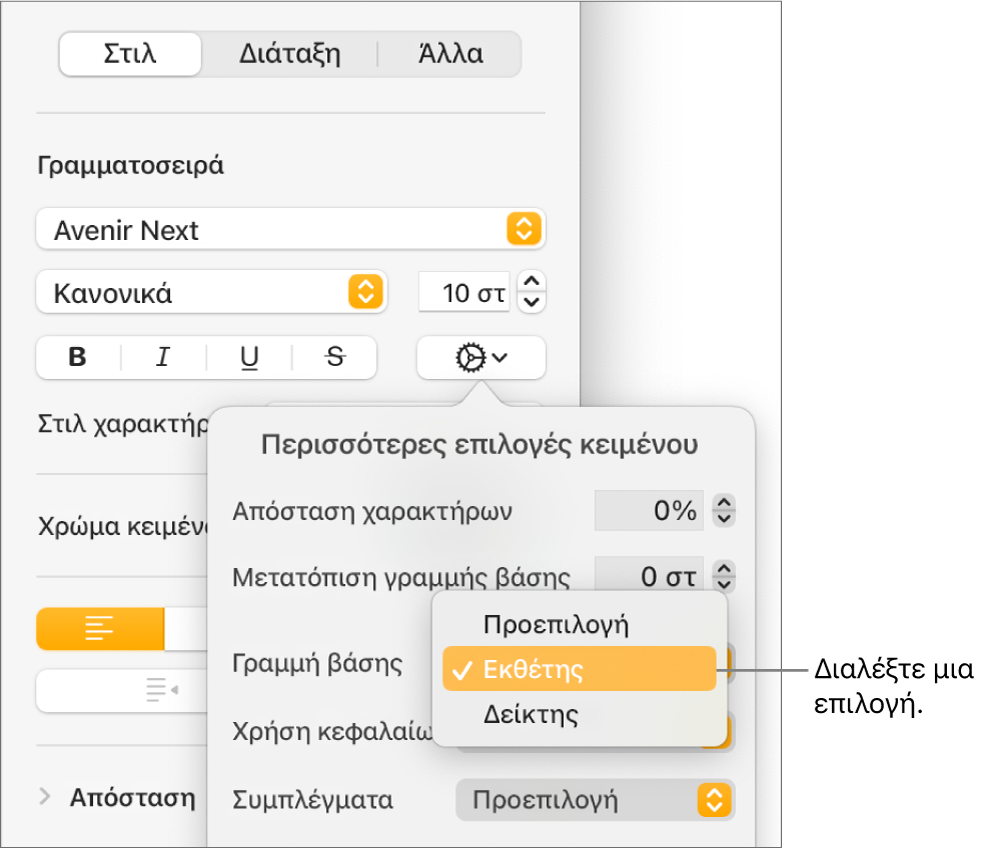The height and width of the screenshot is (849, 991).
Task: Switch to the Διάταξη tab
Action: point(289,54)
